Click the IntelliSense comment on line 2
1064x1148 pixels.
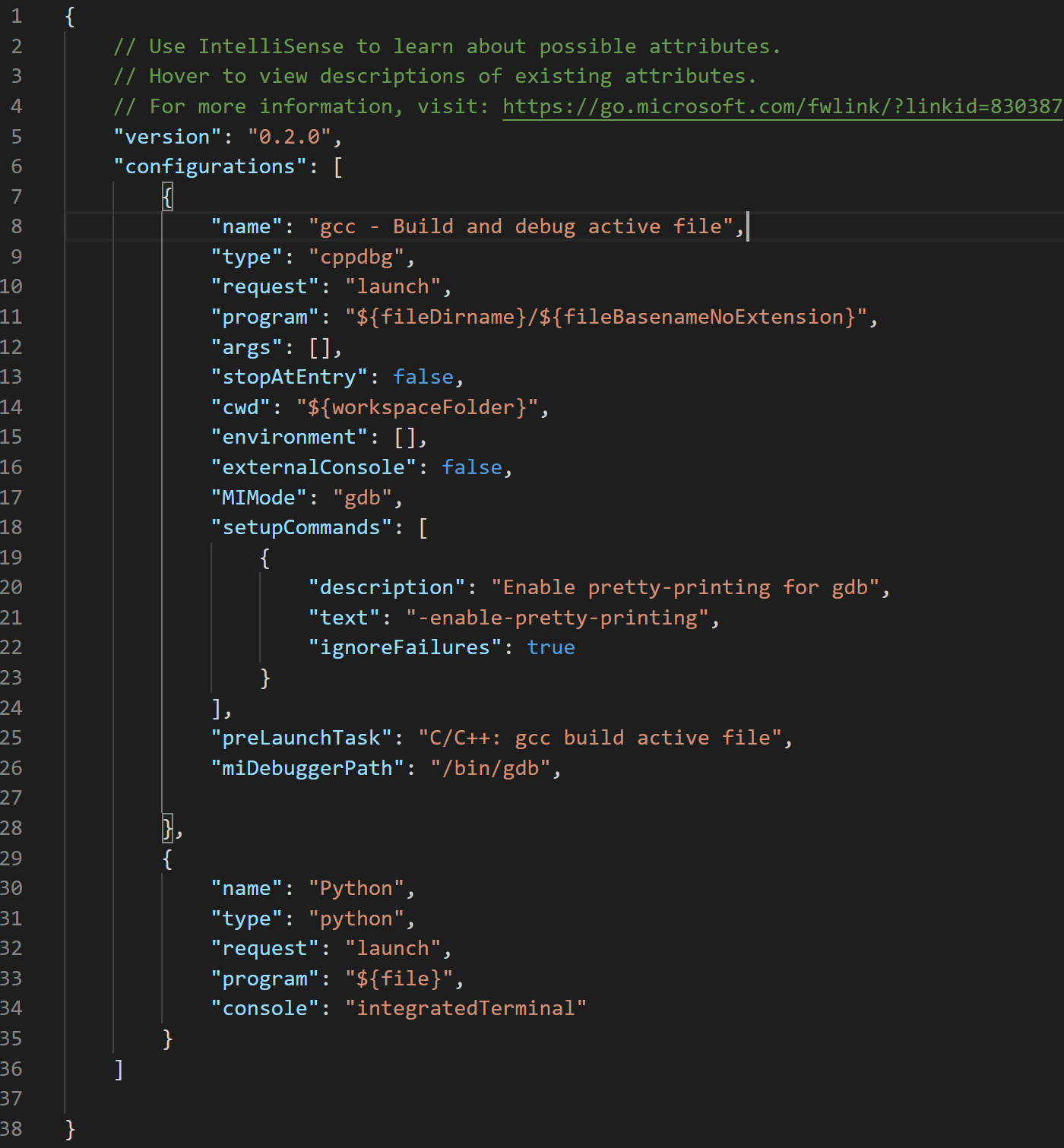[446, 46]
